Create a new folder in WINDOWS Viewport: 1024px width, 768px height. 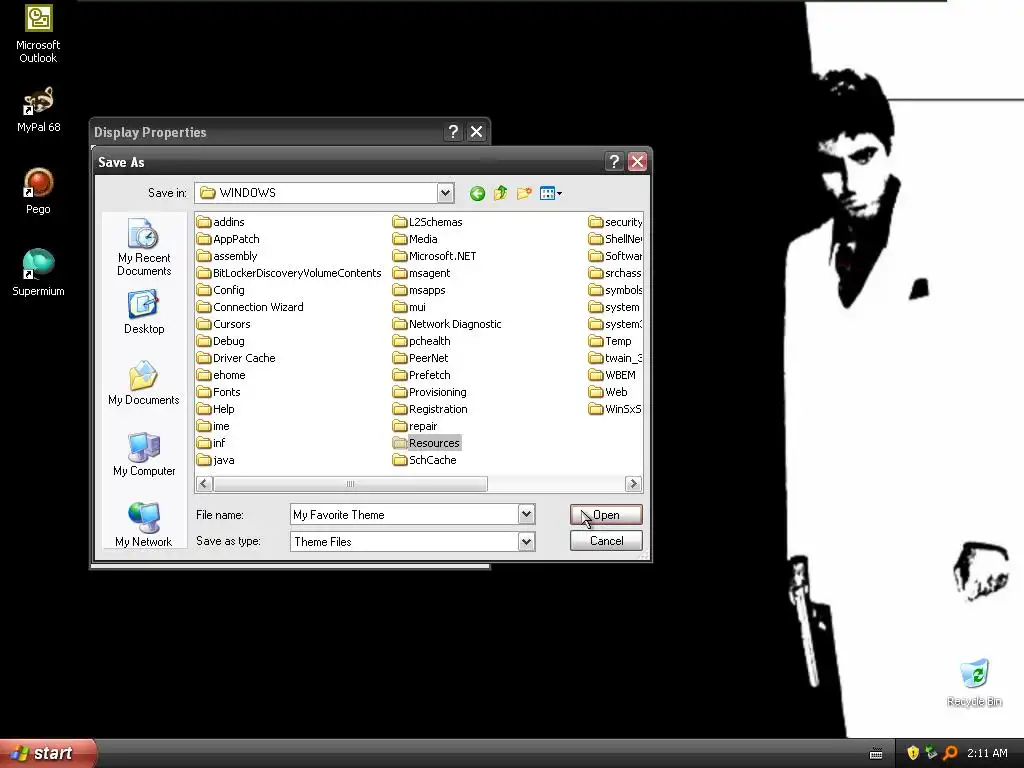pyautogui.click(x=524, y=193)
